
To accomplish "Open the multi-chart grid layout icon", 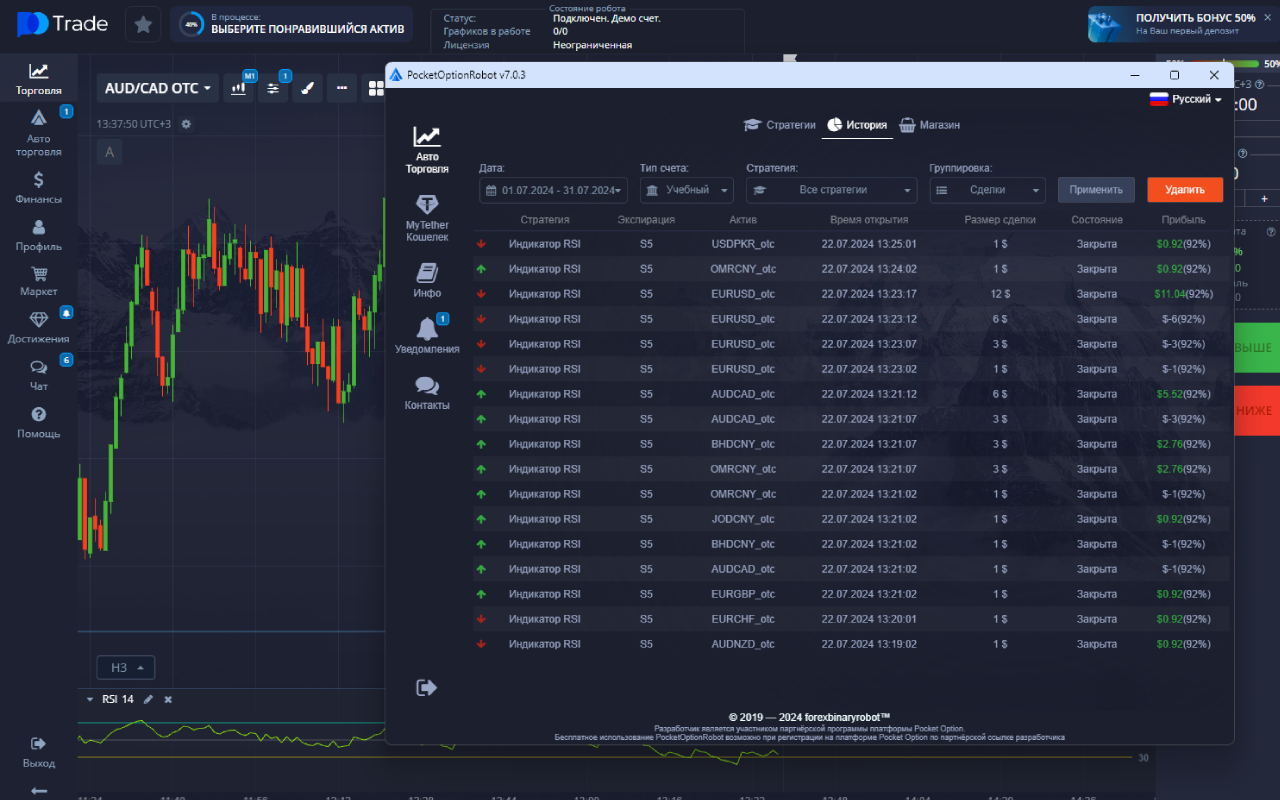I will pyautogui.click(x=376, y=88).
